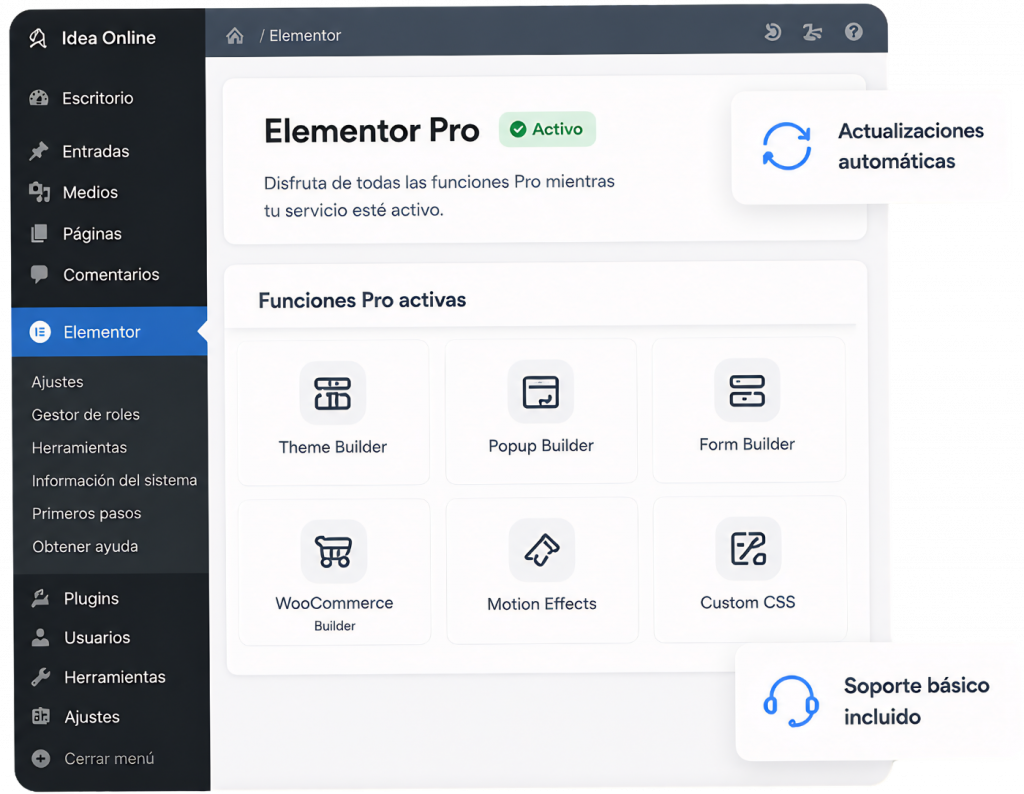Image resolution: width=1024 pixels, height=794 pixels.
Task: Click the Medios media icon
Action: [x=39, y=192]
